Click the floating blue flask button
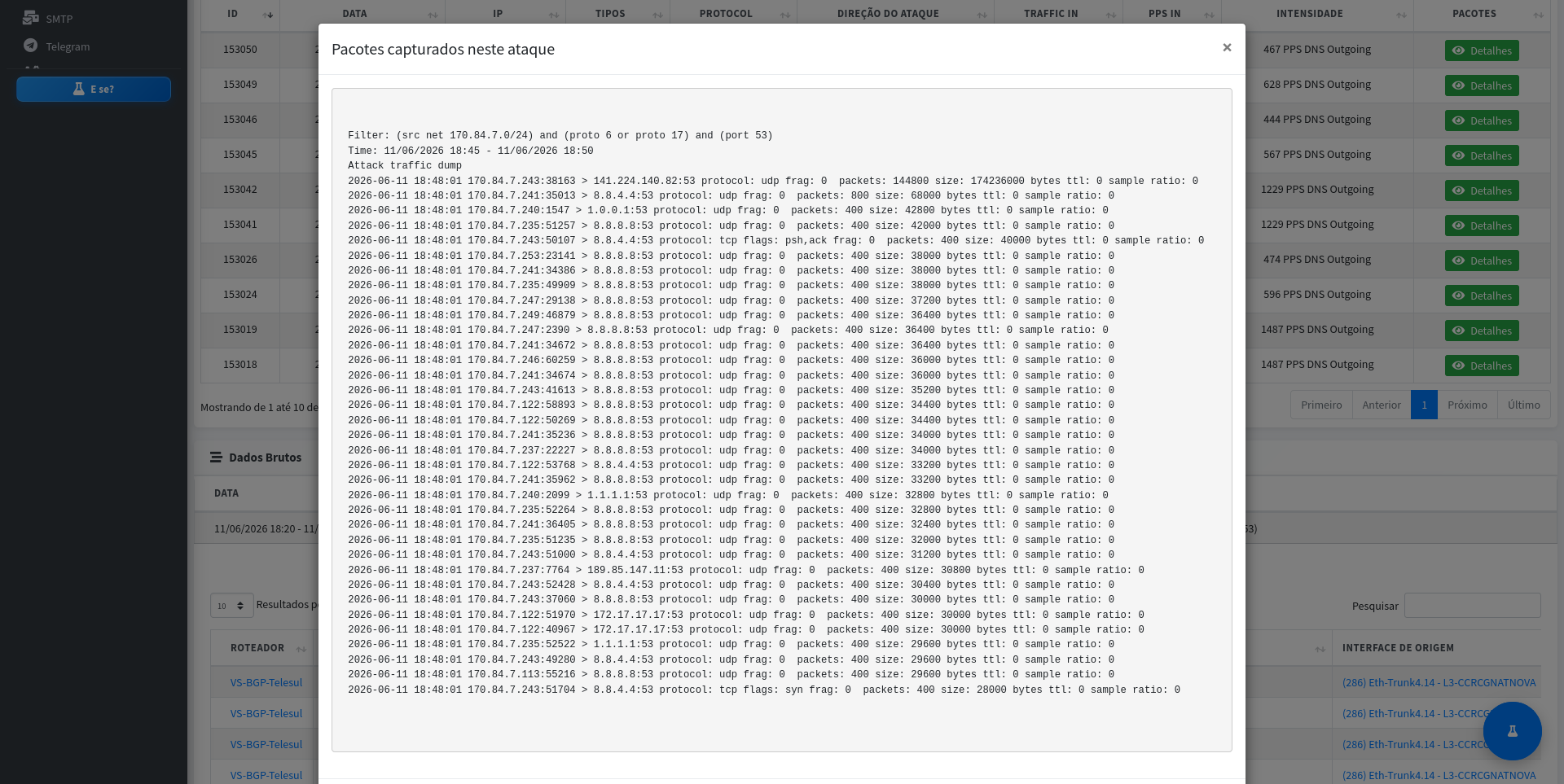Viewport: 1564px width, 784px height. pyautogui.click(x=1512, y=731)
